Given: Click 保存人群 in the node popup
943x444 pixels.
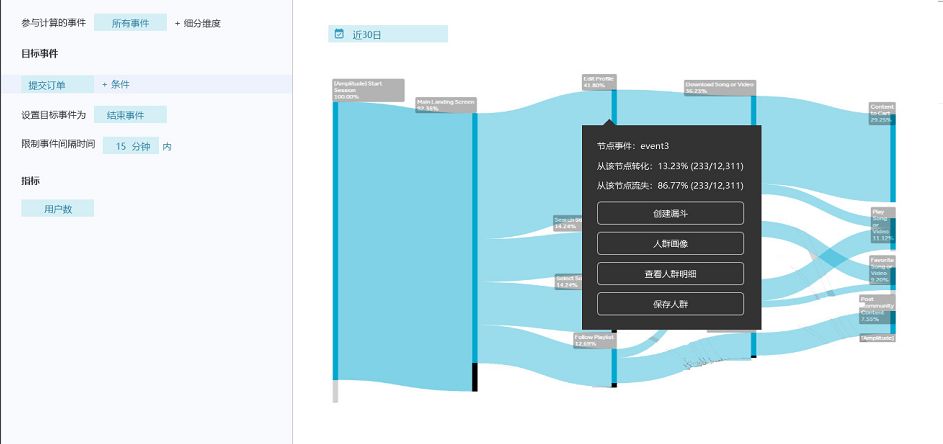Looking at the screenshot, I should pos(670,304).
